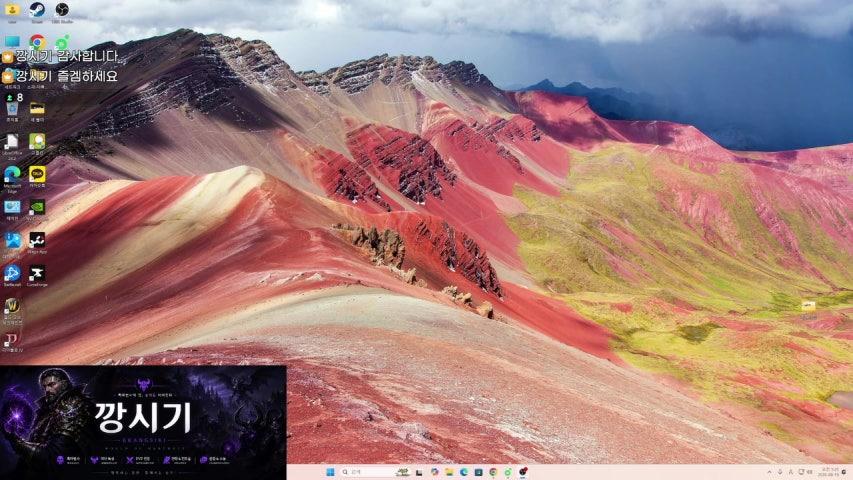The image size is (853, 480).
Task: Open the taskbar clock and date
Action: click(x=830, y=472)
